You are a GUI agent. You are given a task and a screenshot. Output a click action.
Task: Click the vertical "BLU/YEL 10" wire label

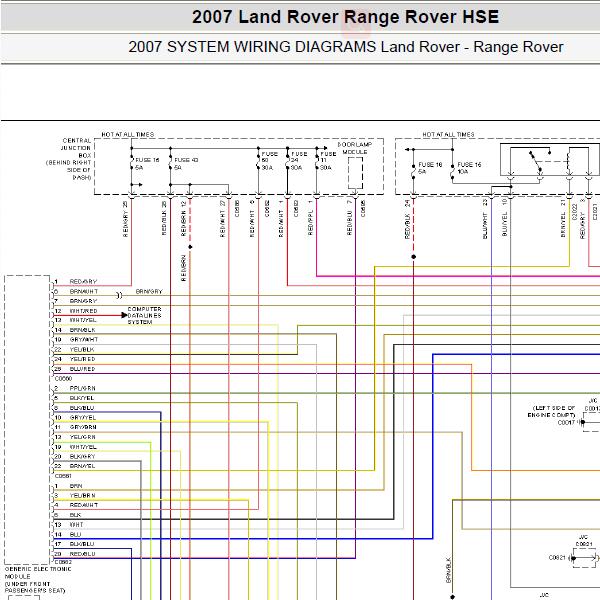point(504,217)
